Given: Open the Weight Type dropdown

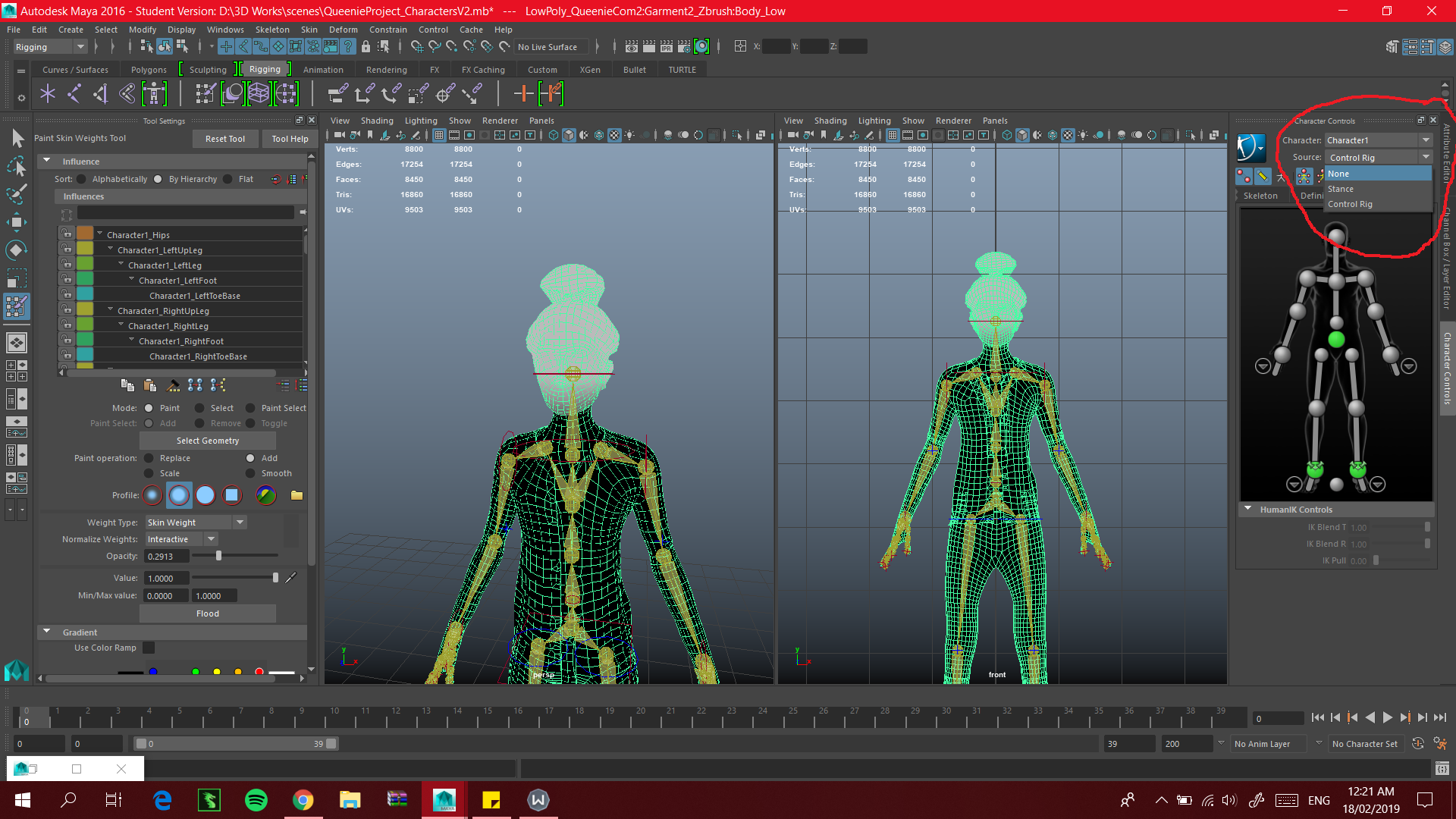Looking at the screenshot, I should [x=196, y=522].
